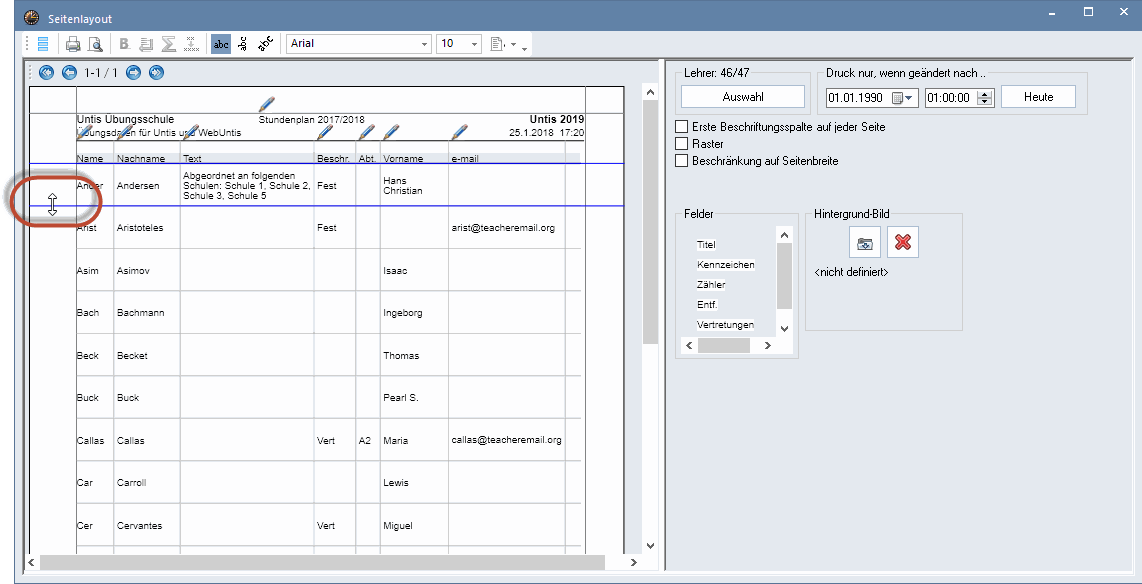Click toolbar overflow options arrow
1142x584 pixels.
(x=524, y=49)
